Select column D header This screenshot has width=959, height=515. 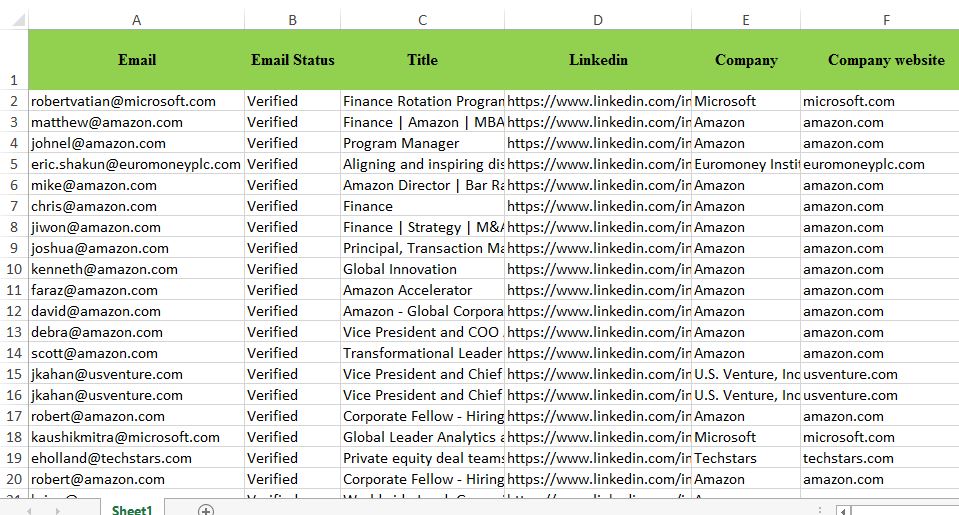coord(597,19)
